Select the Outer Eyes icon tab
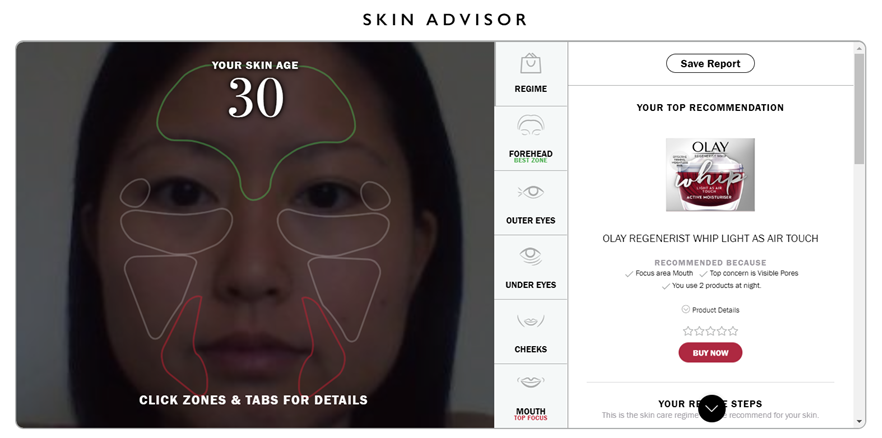 pos(530,203)
